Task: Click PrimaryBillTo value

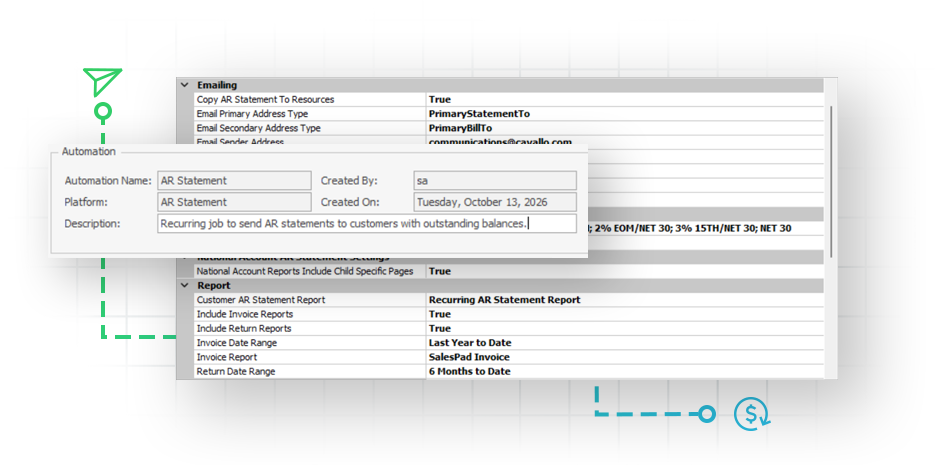Action: 460,128
